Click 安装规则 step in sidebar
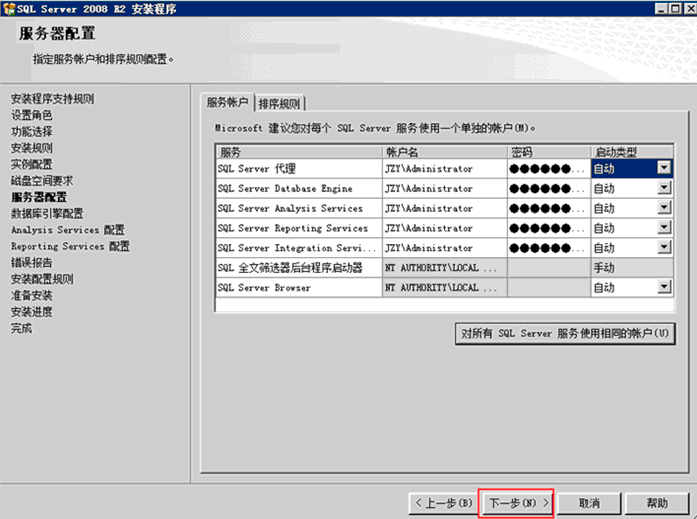 pyautogui.click(x=32, y=148)
